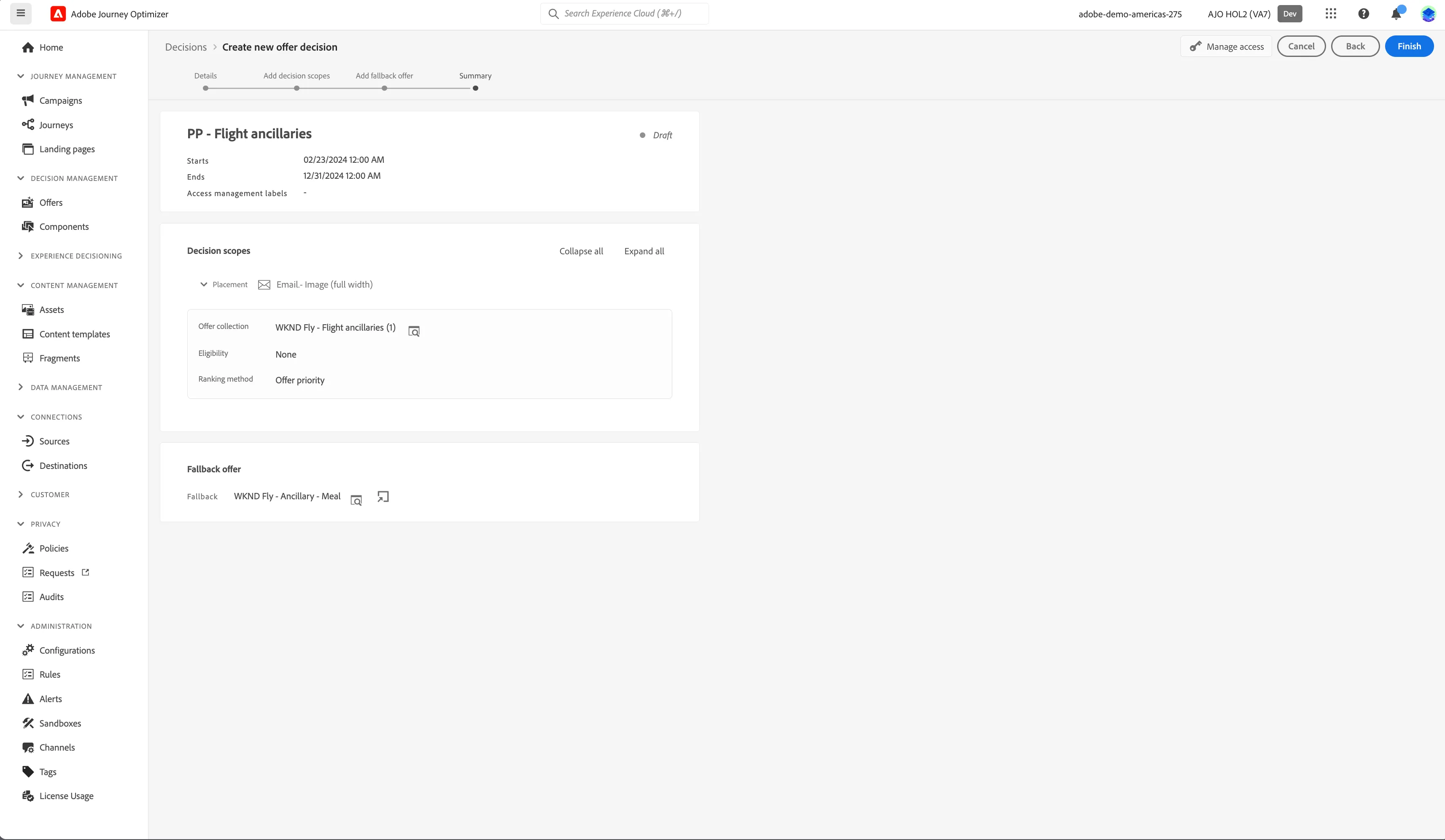The height and width of the screenshot is (840, 1445).
Task: Click the Cancel button
Action: tap(1301, 46)
